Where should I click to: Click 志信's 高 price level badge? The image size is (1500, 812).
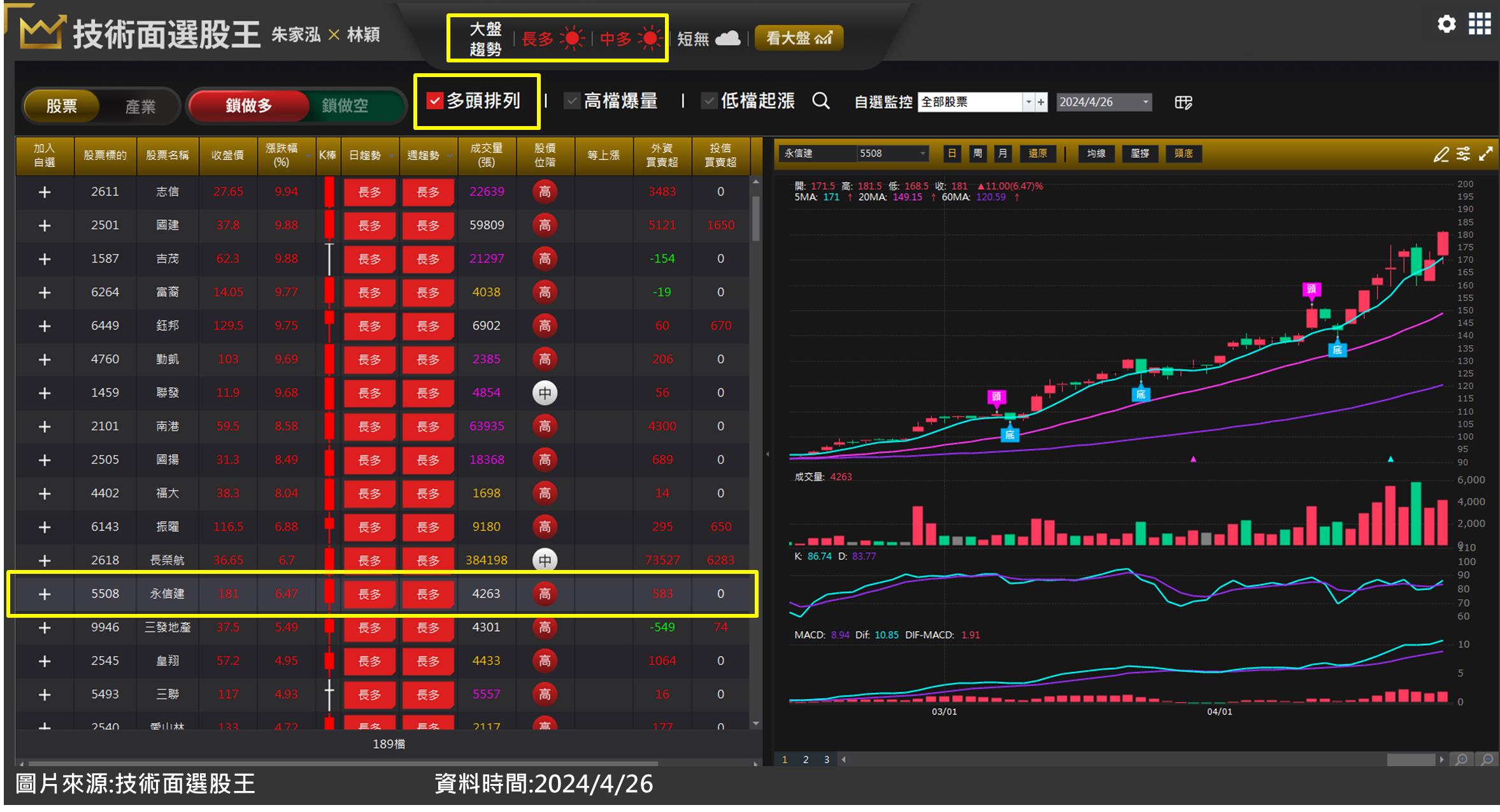click(545, 192)
